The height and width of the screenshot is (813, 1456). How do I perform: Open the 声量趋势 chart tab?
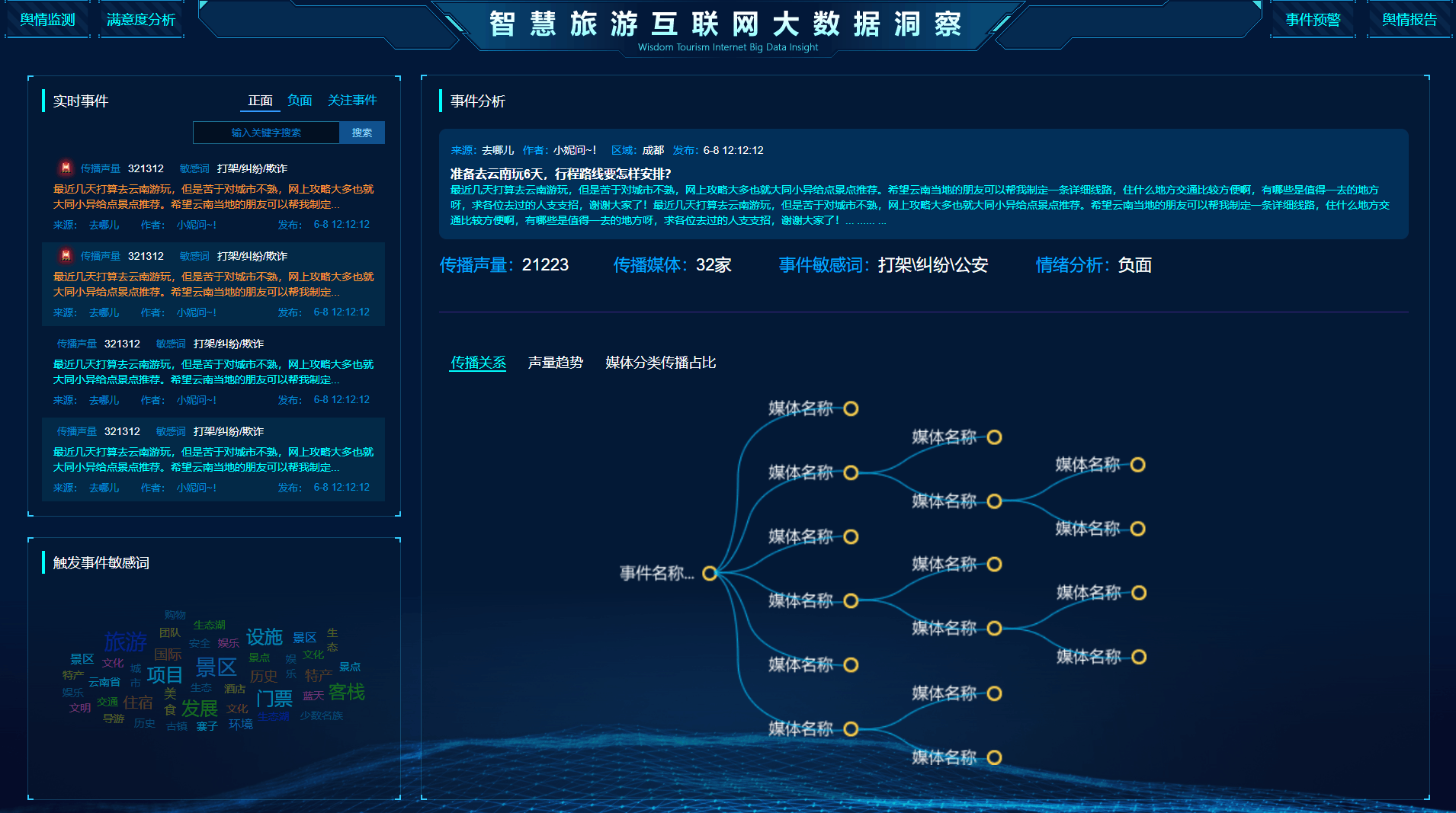tap(555, 363)
